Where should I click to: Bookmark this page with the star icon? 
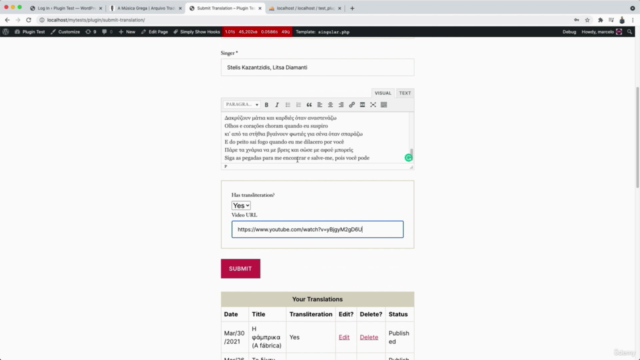[x=587, y=20]
